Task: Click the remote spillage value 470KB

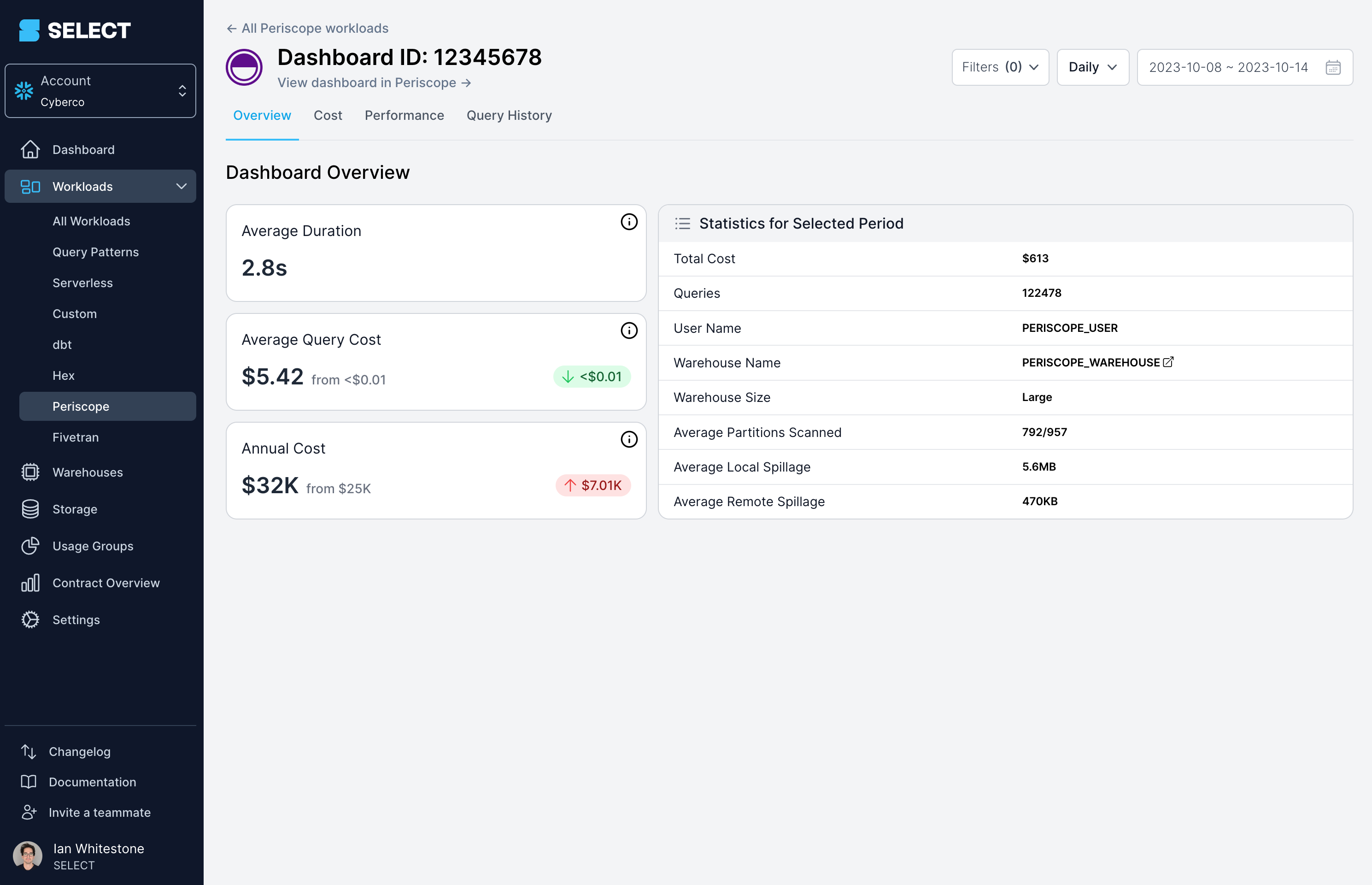Action: coord(1039,501)
